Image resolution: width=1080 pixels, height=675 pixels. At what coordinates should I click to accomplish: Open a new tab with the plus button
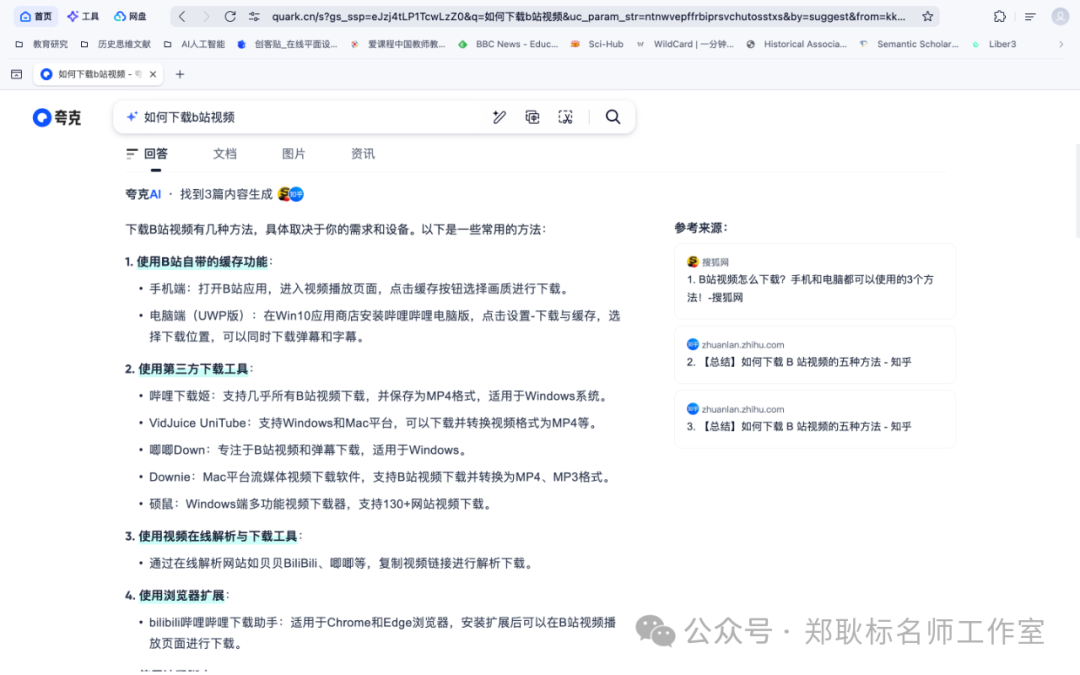click(180, 74)
